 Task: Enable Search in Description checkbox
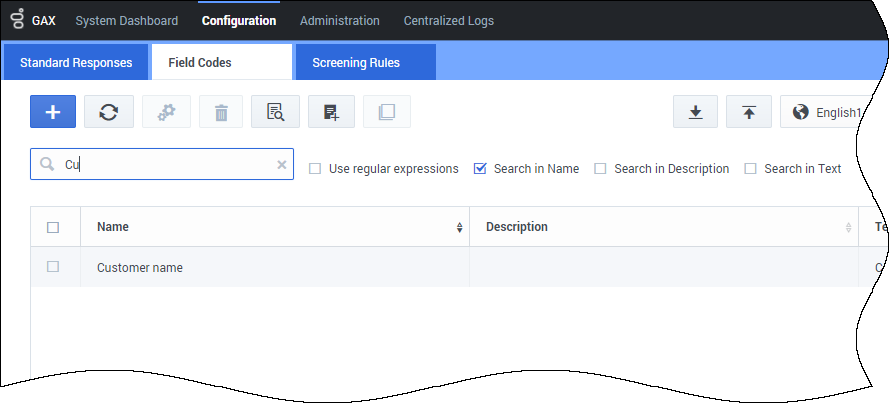coord(600,169)
